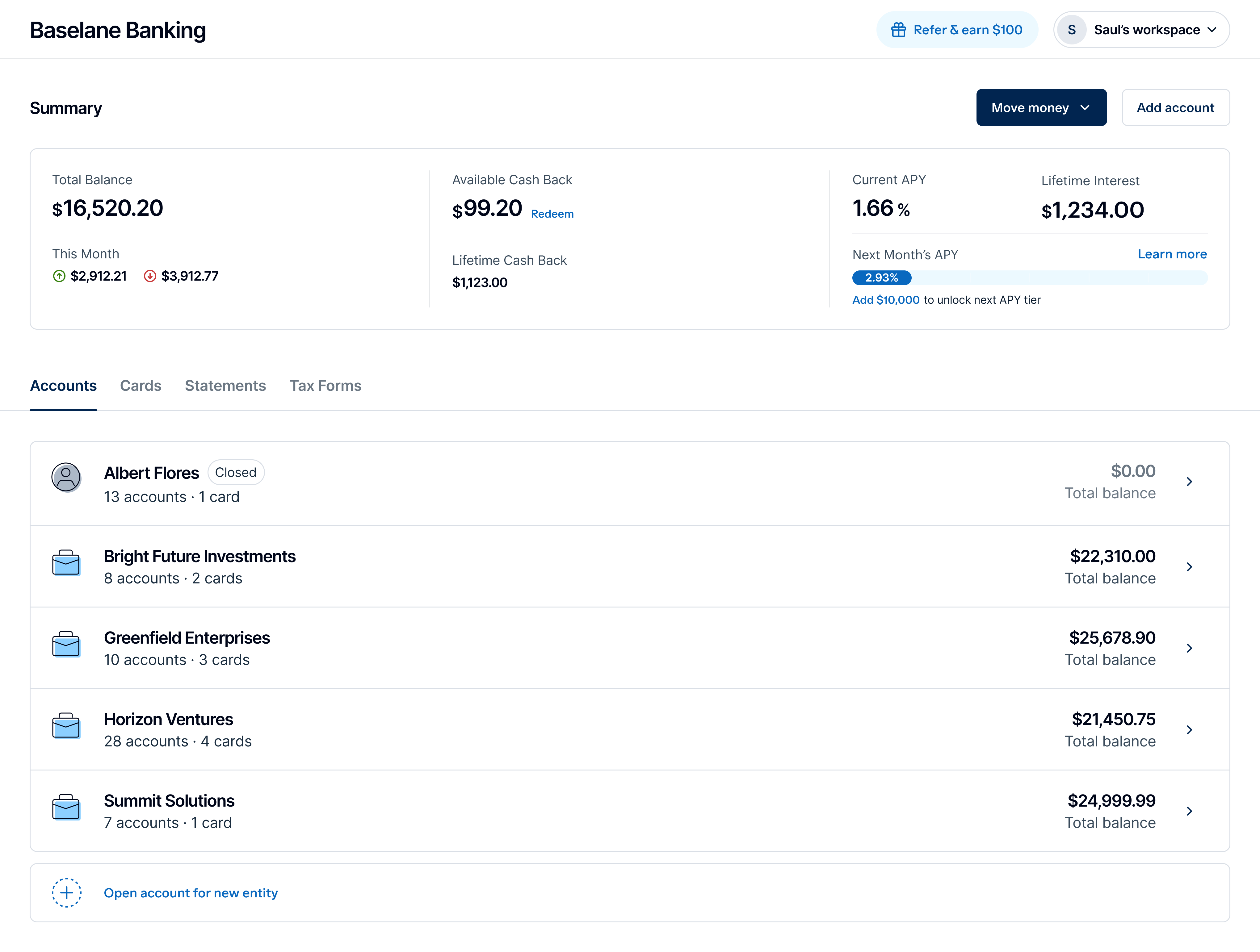1260x952 pixels.
Task: Expand Albert Flores row chevron
Action: [1189, 482]
